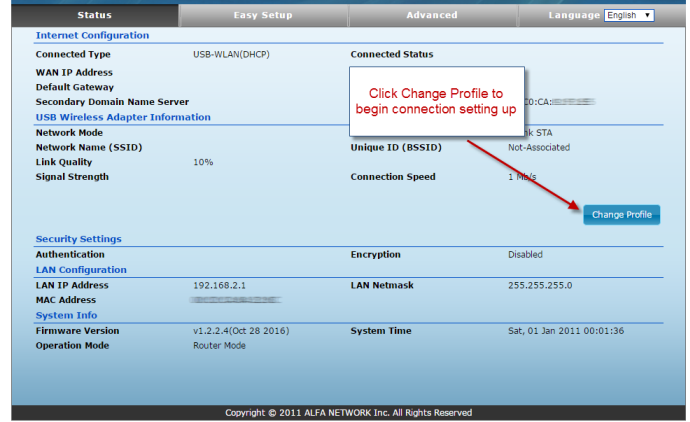The width and height of the screenshot is (690, 422).
Task: Select the USB Wireless Adapter Information heading
Action: (123, 117)
